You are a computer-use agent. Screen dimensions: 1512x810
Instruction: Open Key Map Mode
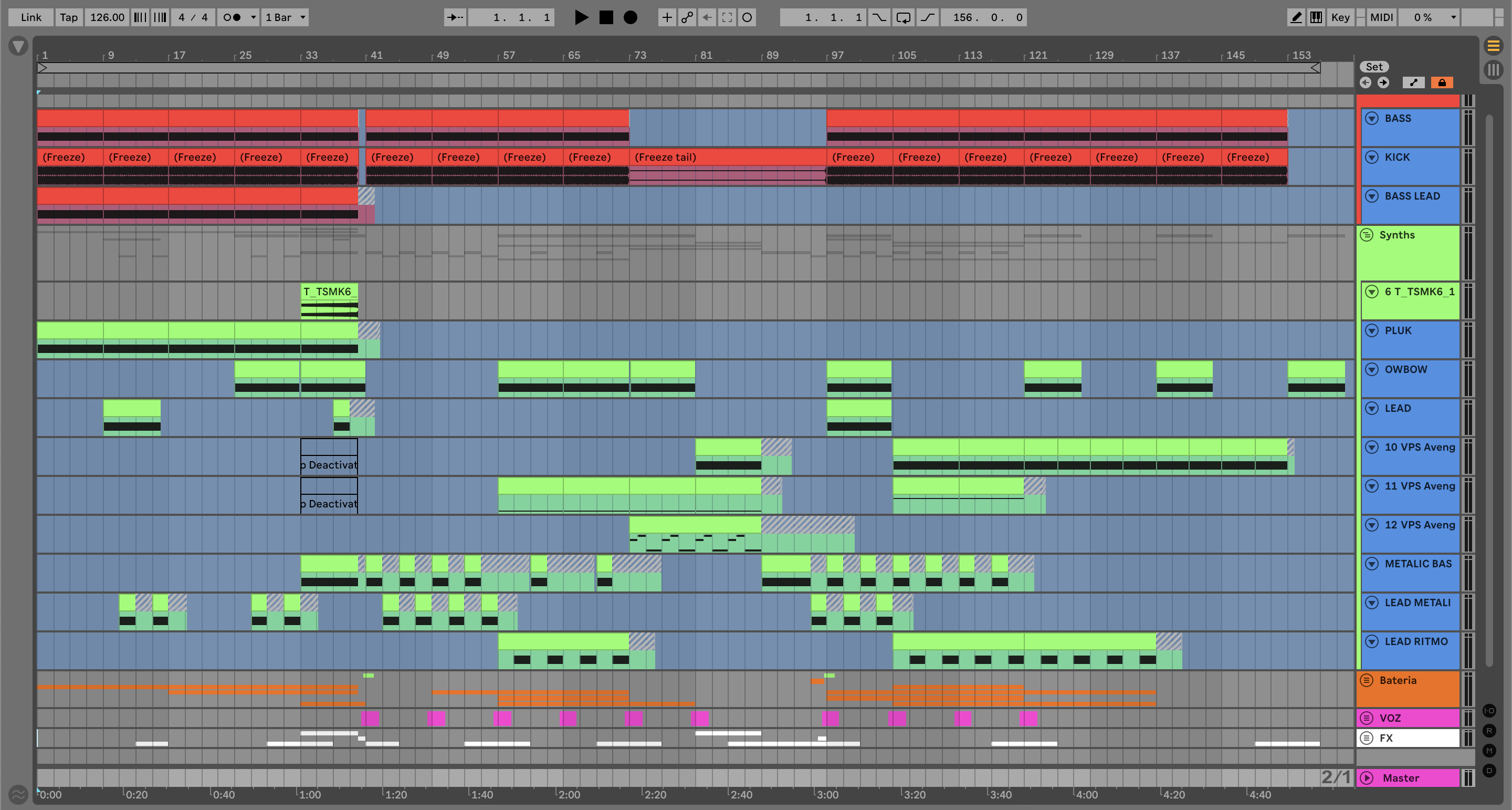(x=1340, y=17)
